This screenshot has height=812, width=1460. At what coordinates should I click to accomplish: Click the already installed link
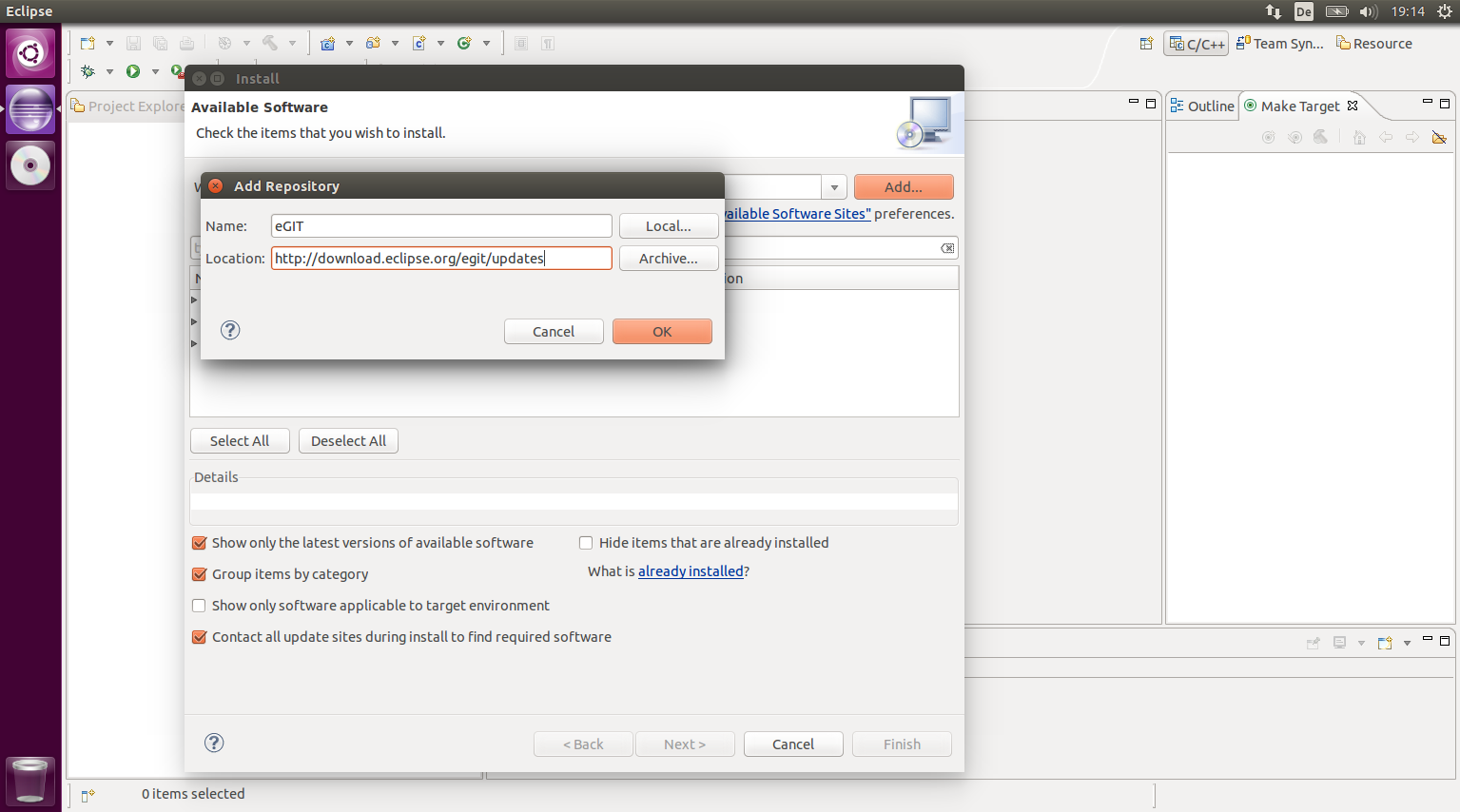point(691,571)
